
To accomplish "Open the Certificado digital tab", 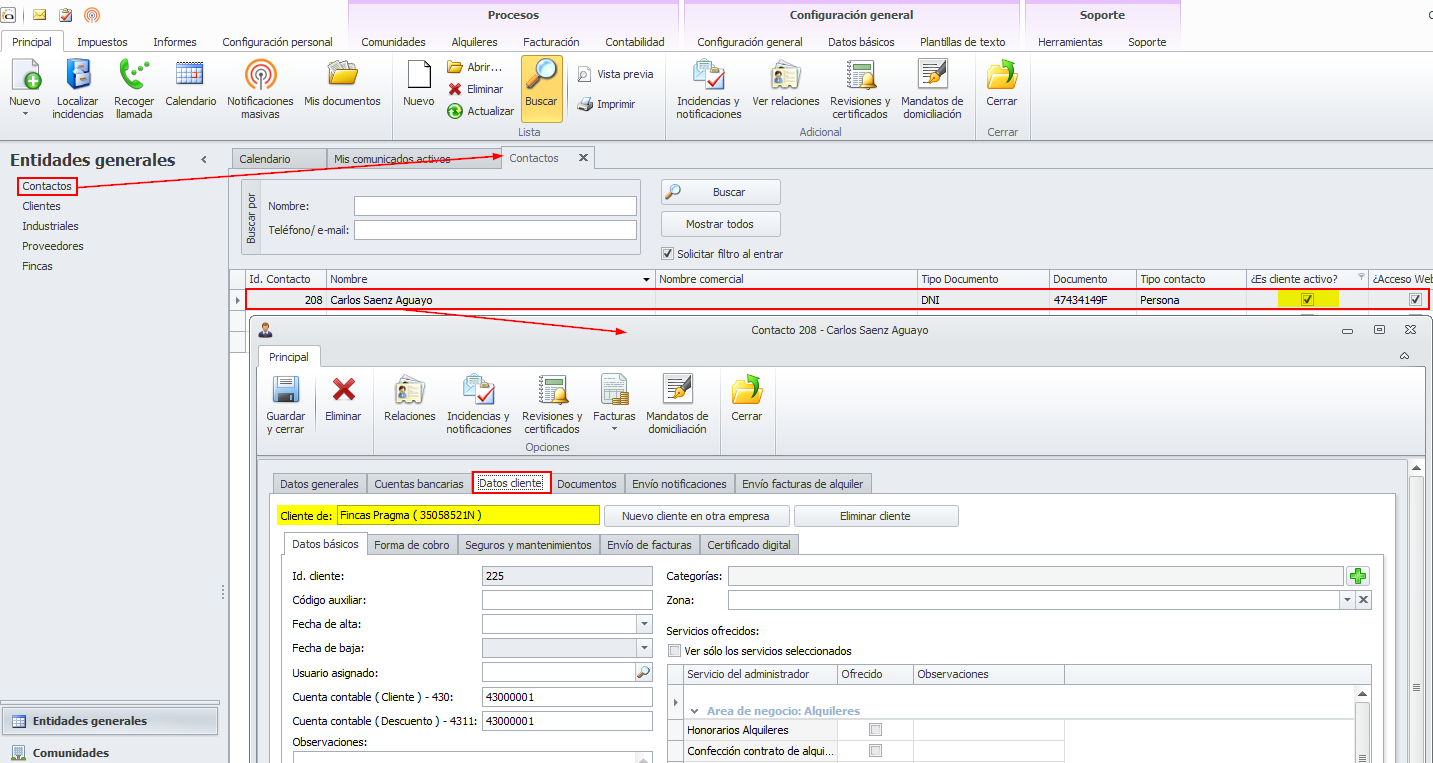I will (749, 545).
